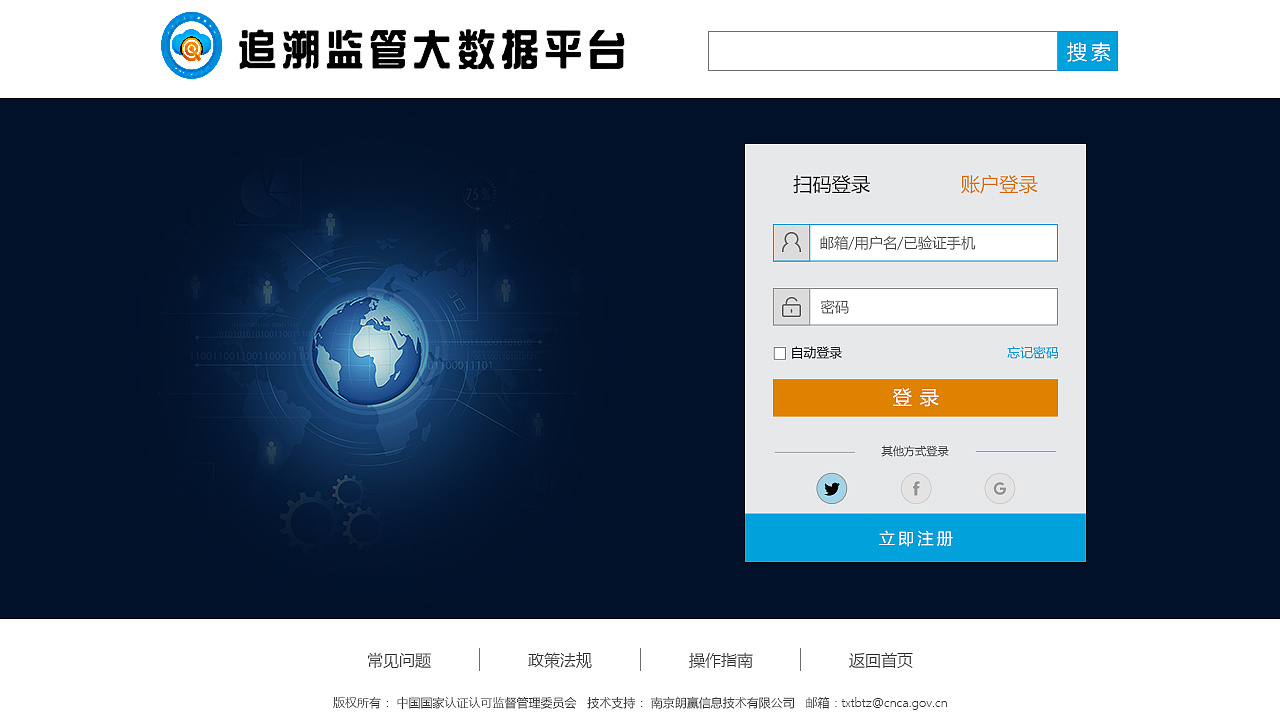The height and width of the screenshot is (720, 1280).
Task: Click inside the top search input box
Action: (880, 51)
